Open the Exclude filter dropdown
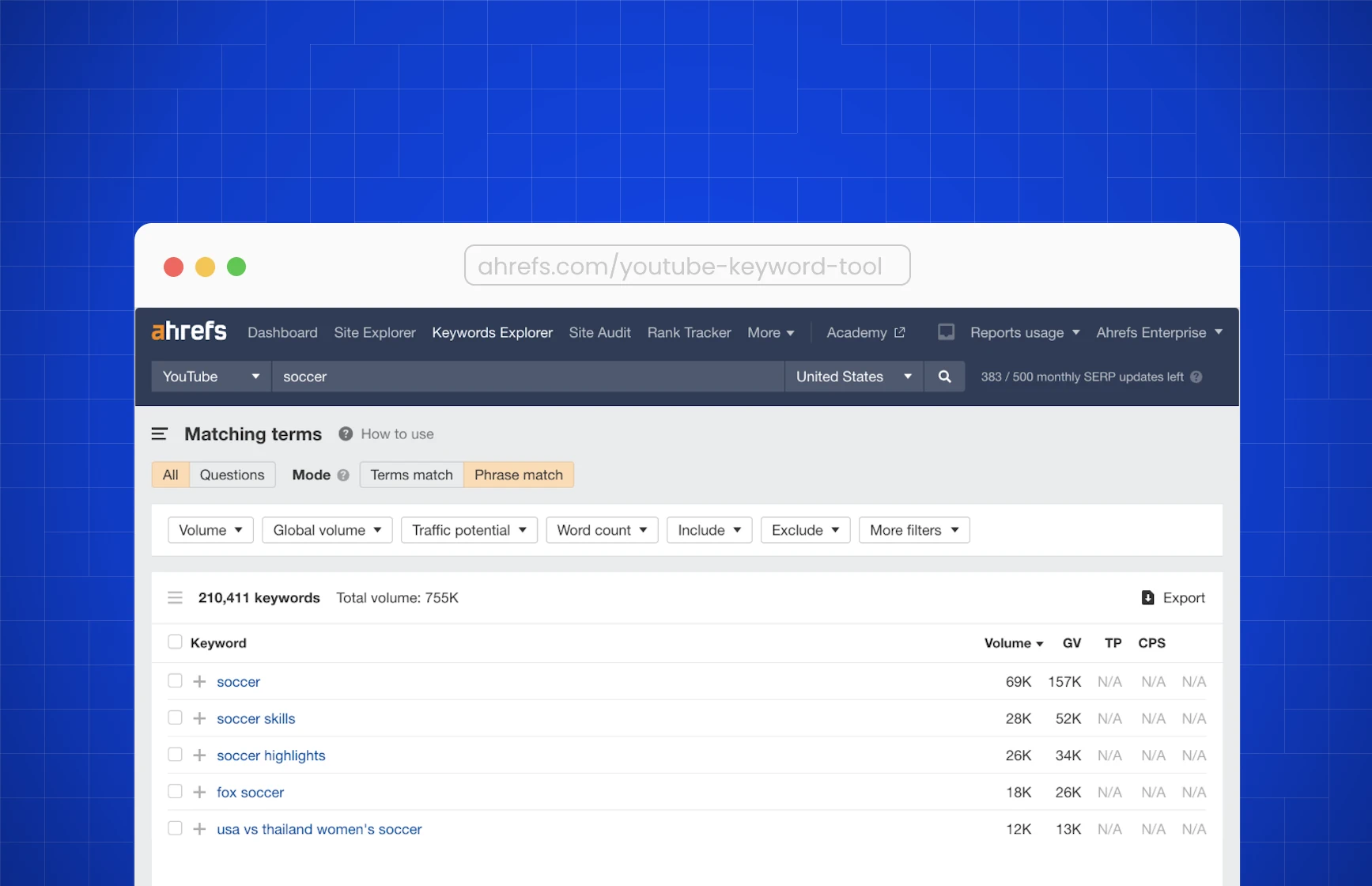 [805, 530]
